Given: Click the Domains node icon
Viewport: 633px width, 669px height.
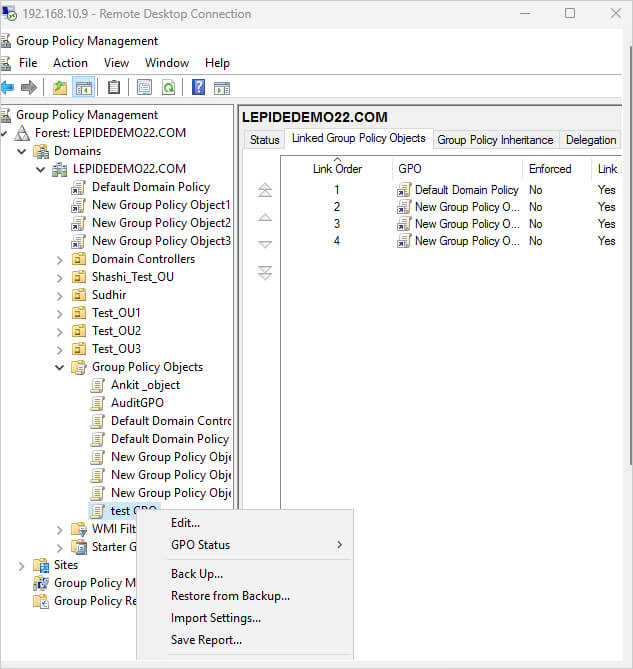Looking at the screenshot, I should (x=41, y=151).
